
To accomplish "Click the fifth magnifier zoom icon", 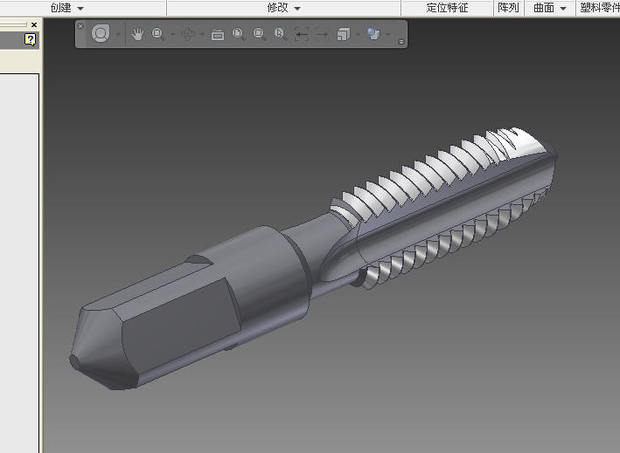I will pyautogui.click(x=259, y=34).
